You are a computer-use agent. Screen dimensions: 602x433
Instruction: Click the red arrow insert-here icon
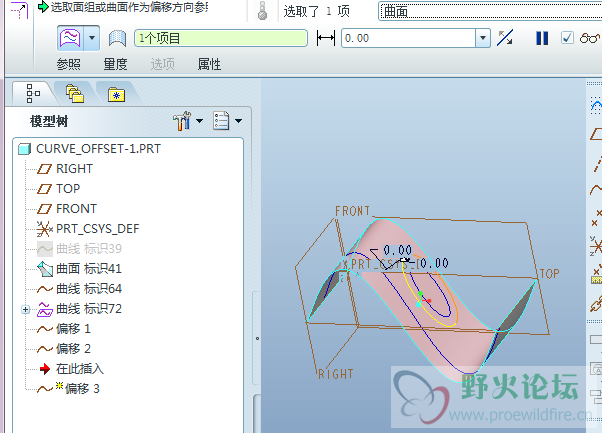coord(45,369)
